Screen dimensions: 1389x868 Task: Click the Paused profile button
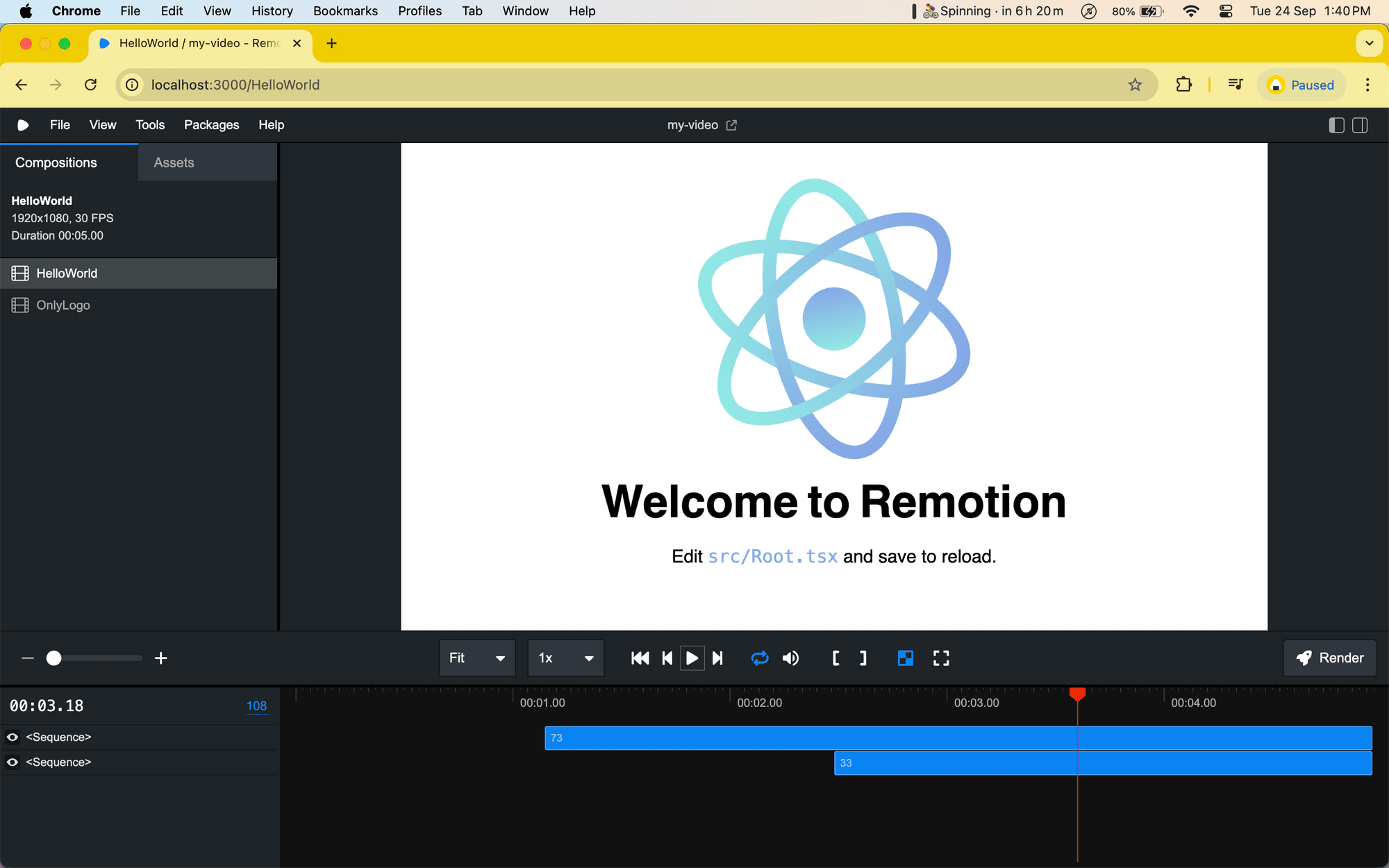click(1301, 85)
